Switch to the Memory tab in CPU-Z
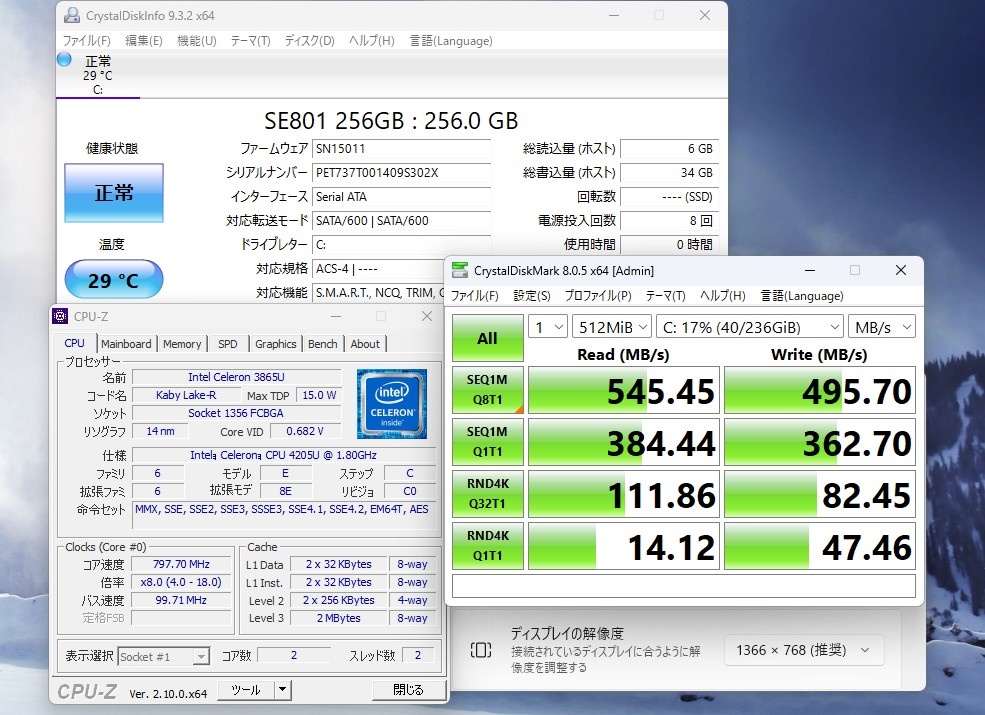The height and width of the screenshot is (715, 985). 182,344
